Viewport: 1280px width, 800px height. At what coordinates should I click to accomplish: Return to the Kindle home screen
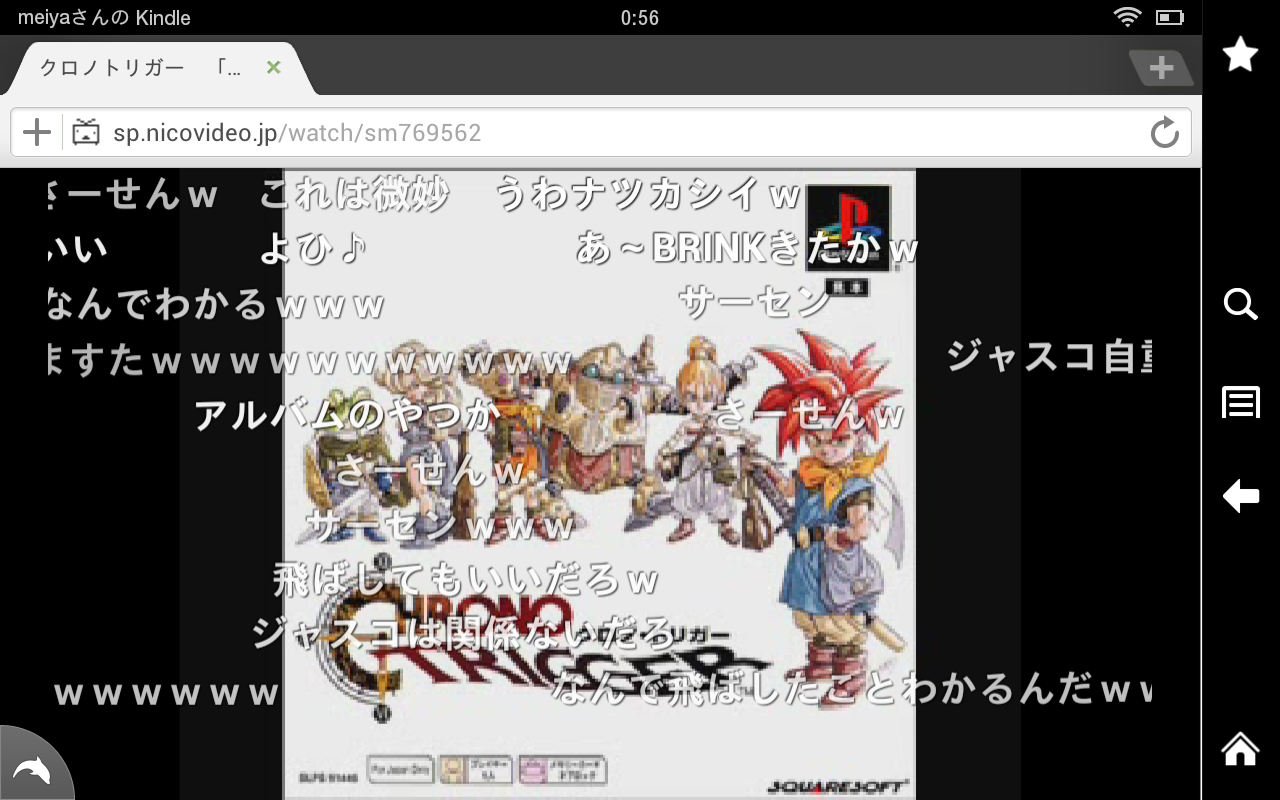tap(1240, 748)
